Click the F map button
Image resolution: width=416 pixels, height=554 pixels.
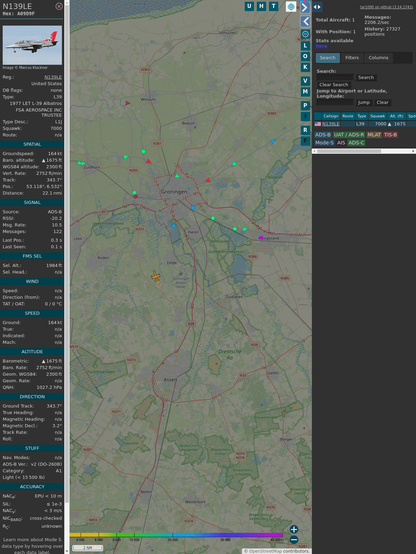click(x=305, y=141)
